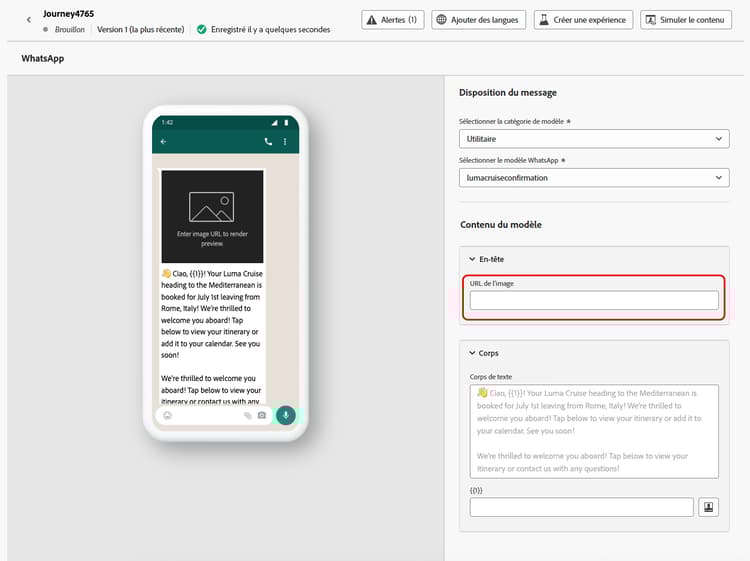The height and width of the screenshot is (561, 750).
Task: Click the call icon in phone preview
Action: [x=268, y=142]
